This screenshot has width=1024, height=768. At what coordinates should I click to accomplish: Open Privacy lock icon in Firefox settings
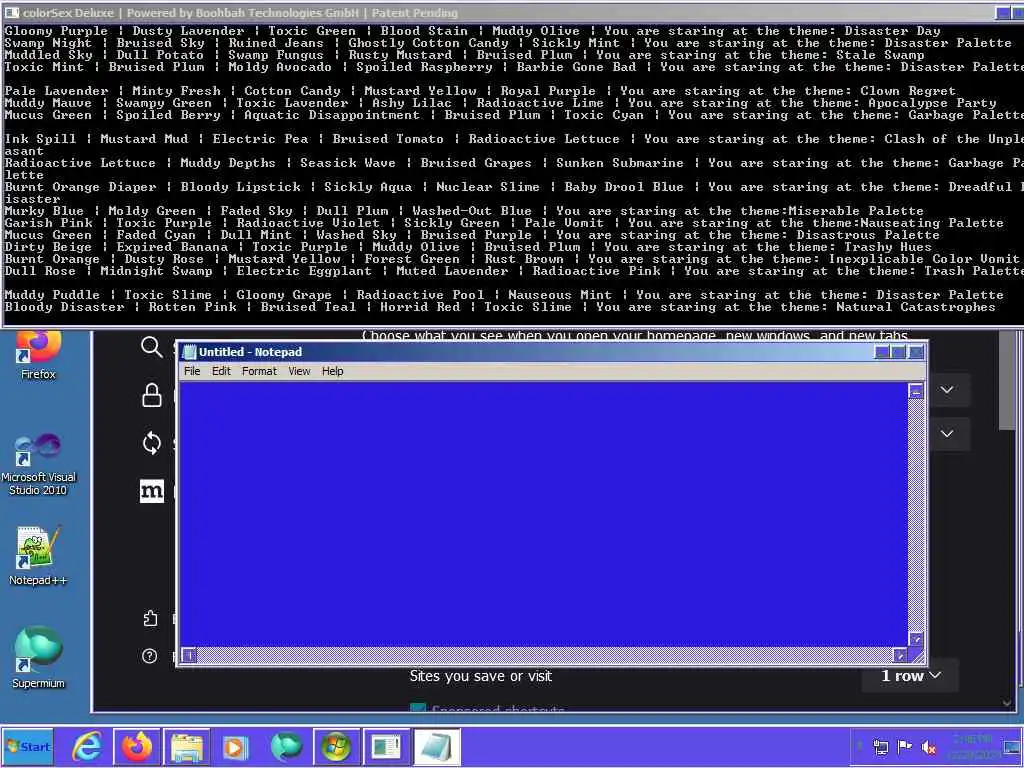[152, 395]
